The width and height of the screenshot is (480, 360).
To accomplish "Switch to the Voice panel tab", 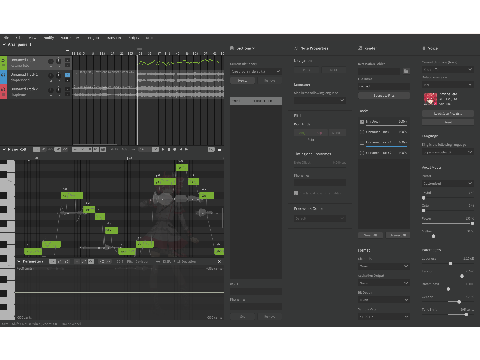I will 430,48.
